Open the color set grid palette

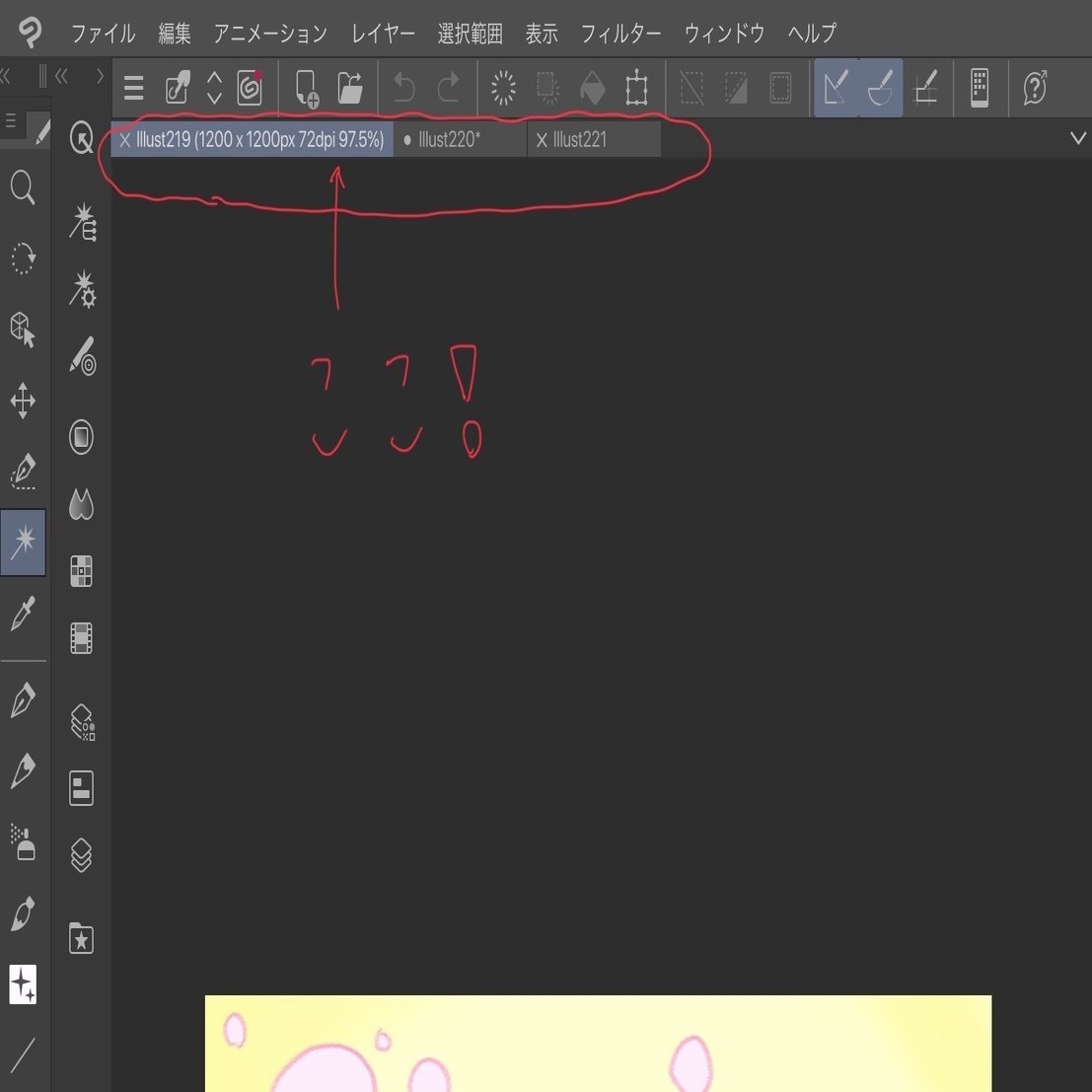(x=82, y=571)
